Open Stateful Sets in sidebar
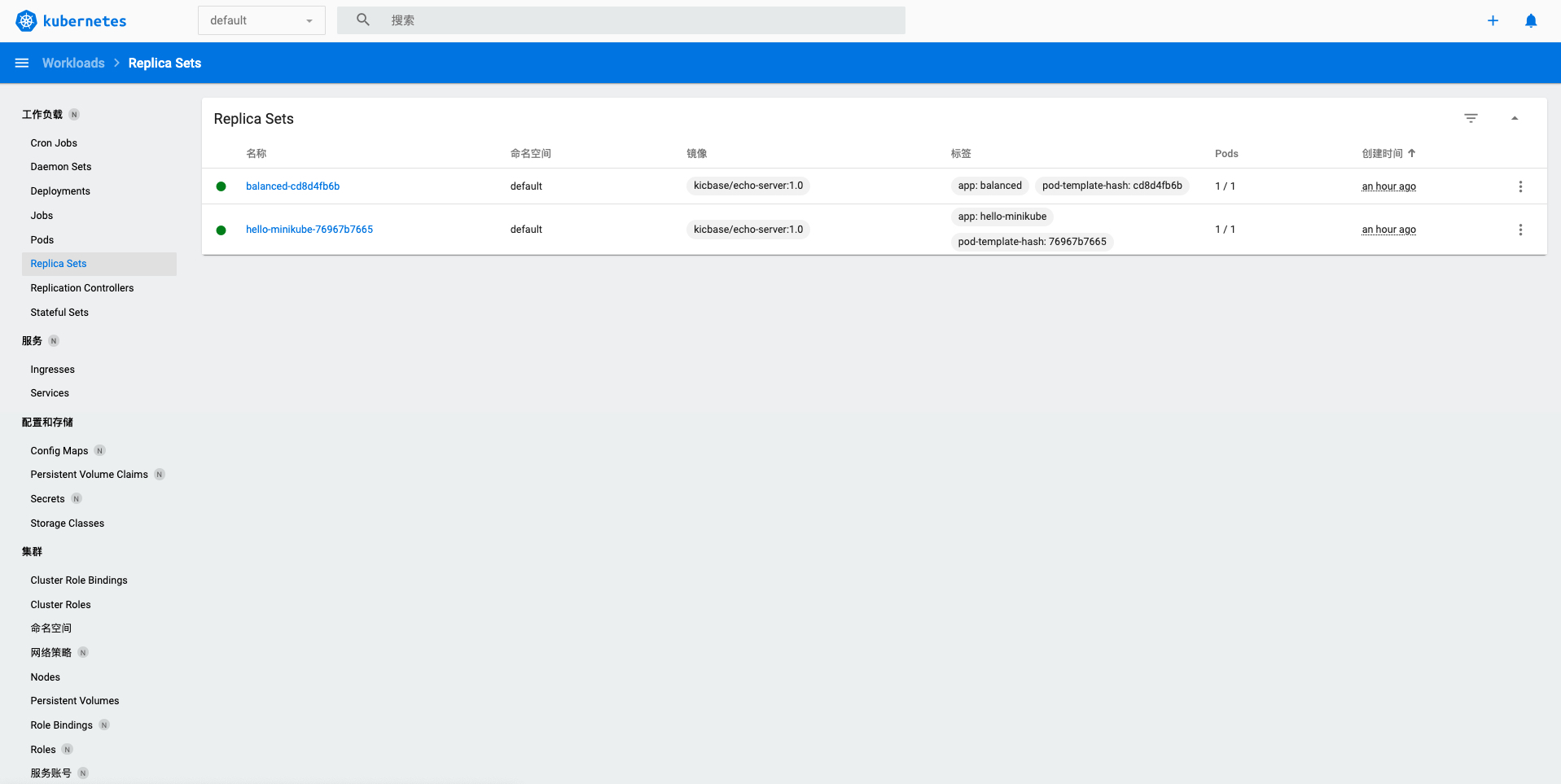This screenshot has height=784, width=1561. 59,313
